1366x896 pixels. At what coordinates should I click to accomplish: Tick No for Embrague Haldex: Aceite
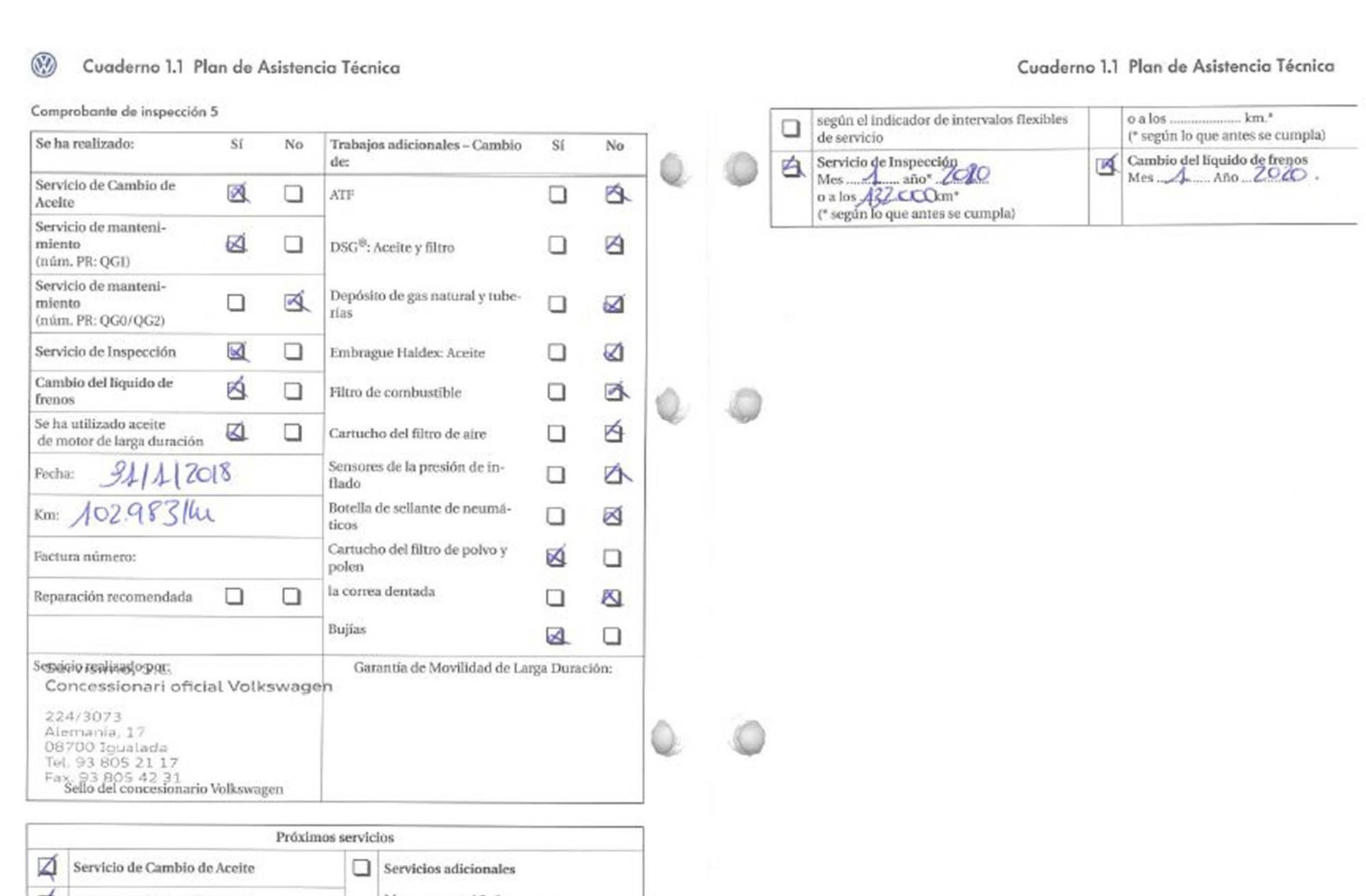(613, 352)
